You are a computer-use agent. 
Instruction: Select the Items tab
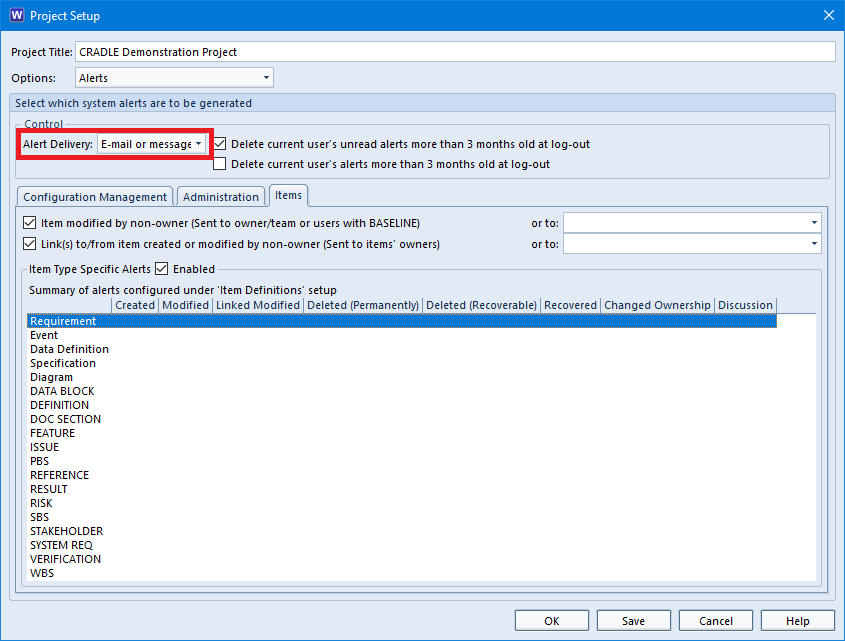pos(288,195)
